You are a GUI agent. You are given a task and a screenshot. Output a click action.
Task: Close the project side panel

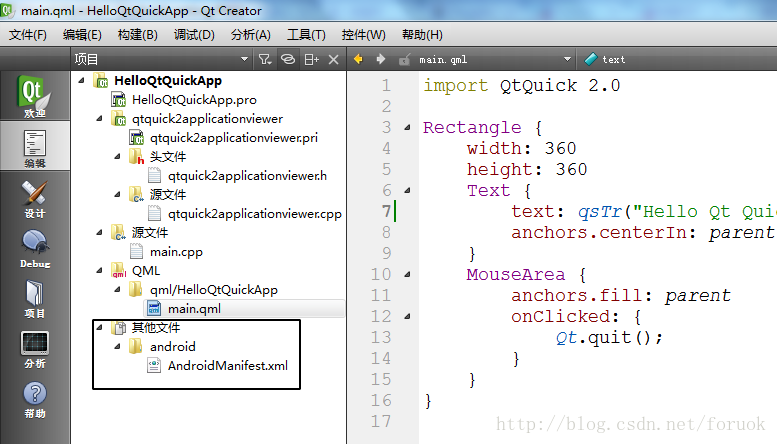333,59
